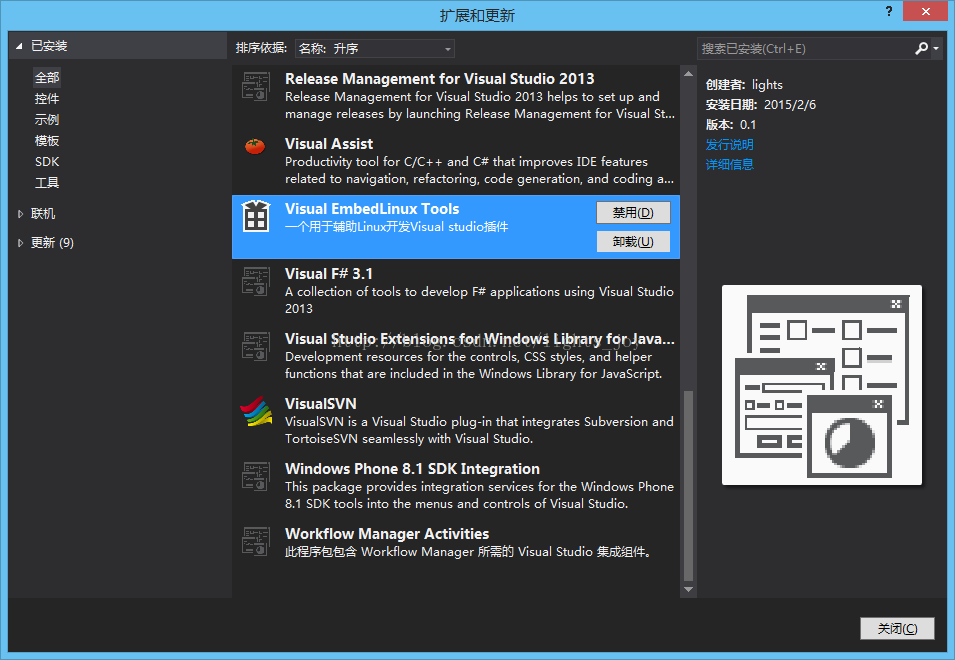Open the 发行说明 release notes link
955x660 pixels.
(729, 145)
